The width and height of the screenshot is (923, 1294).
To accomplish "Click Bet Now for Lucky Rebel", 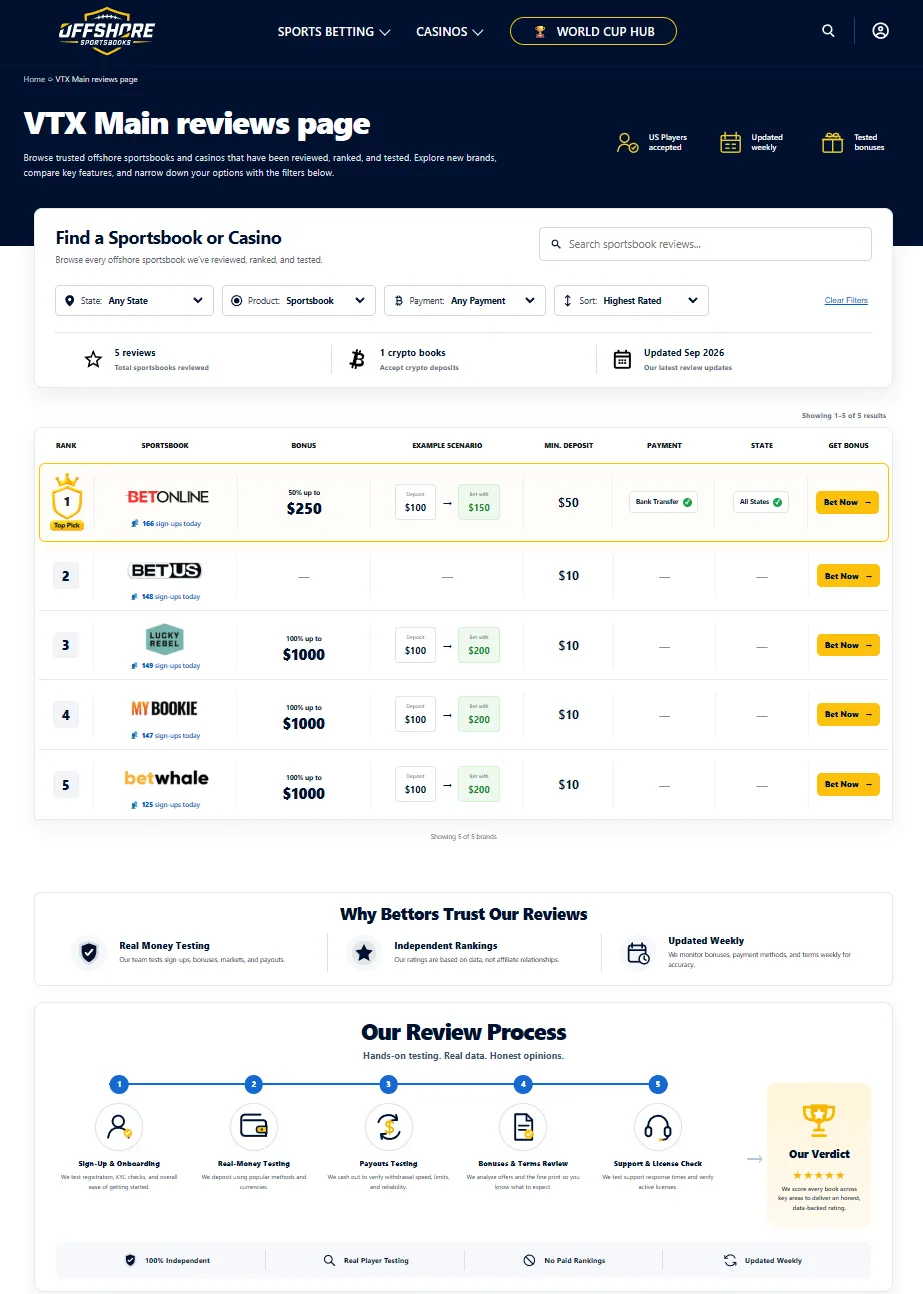I will point(848,645).
